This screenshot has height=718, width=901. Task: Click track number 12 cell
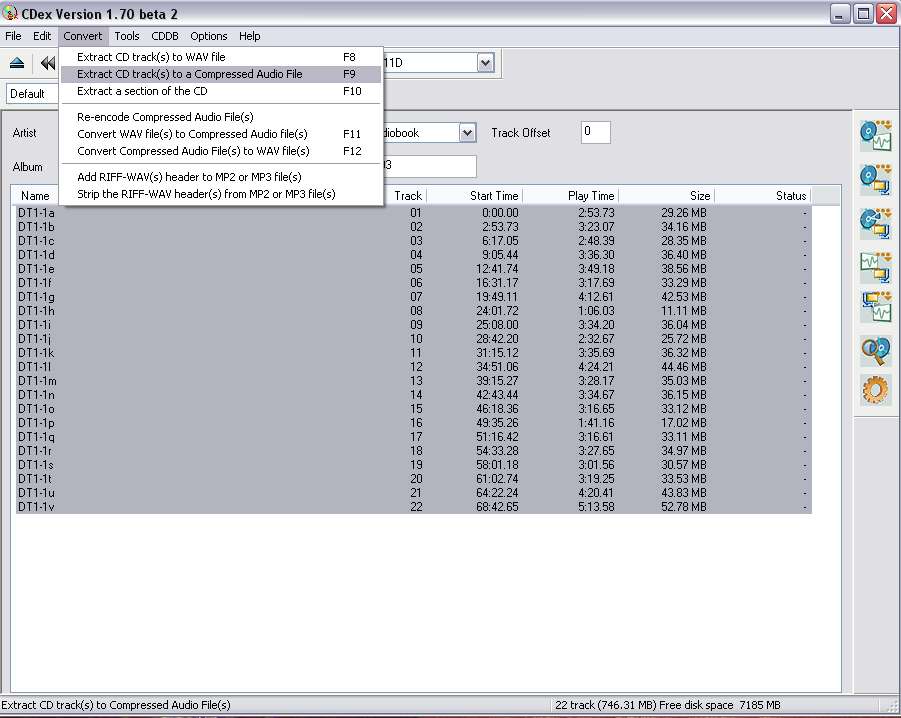416,366
